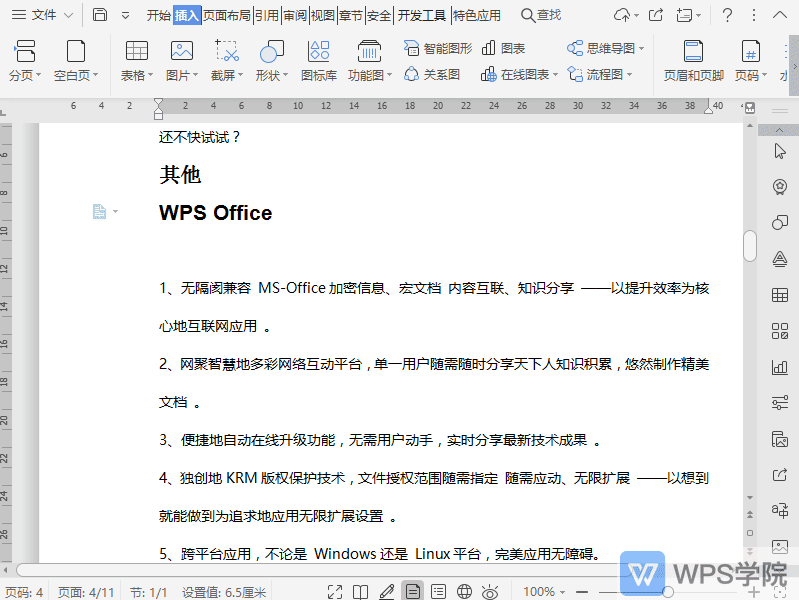Click the 图表 chart button

(x=503, y=48)
